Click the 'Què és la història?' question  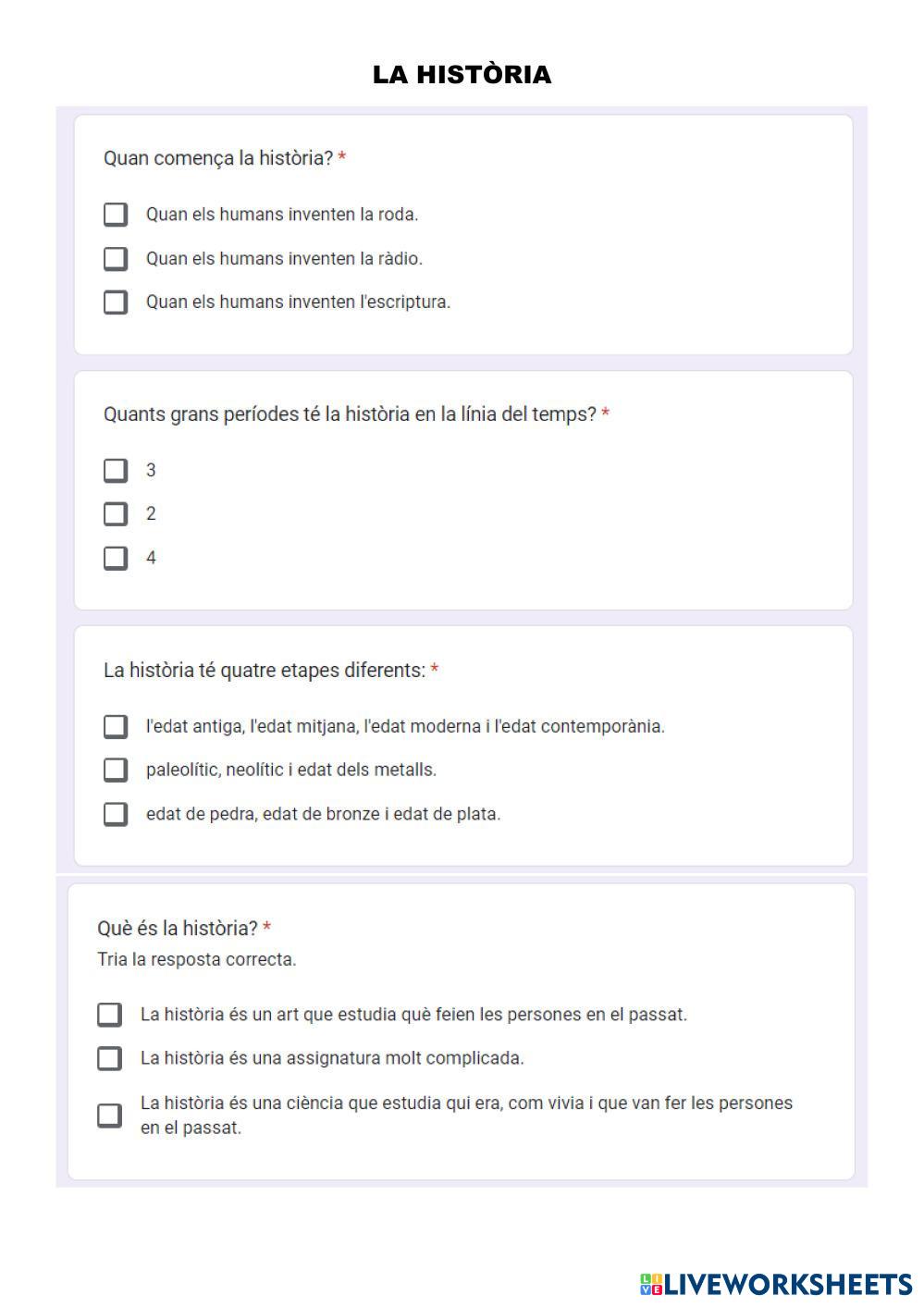click(x=178, y=929)
